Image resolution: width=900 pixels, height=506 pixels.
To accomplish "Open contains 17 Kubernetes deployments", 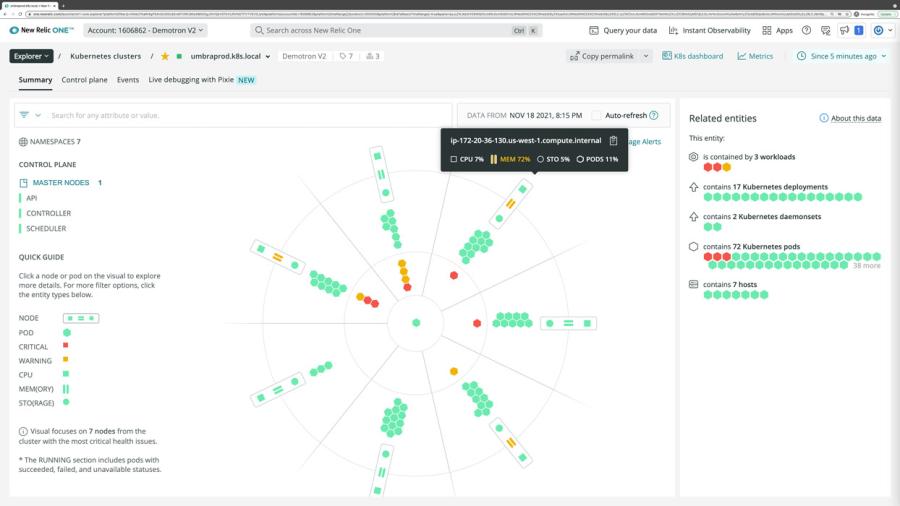I will point(765,187).
